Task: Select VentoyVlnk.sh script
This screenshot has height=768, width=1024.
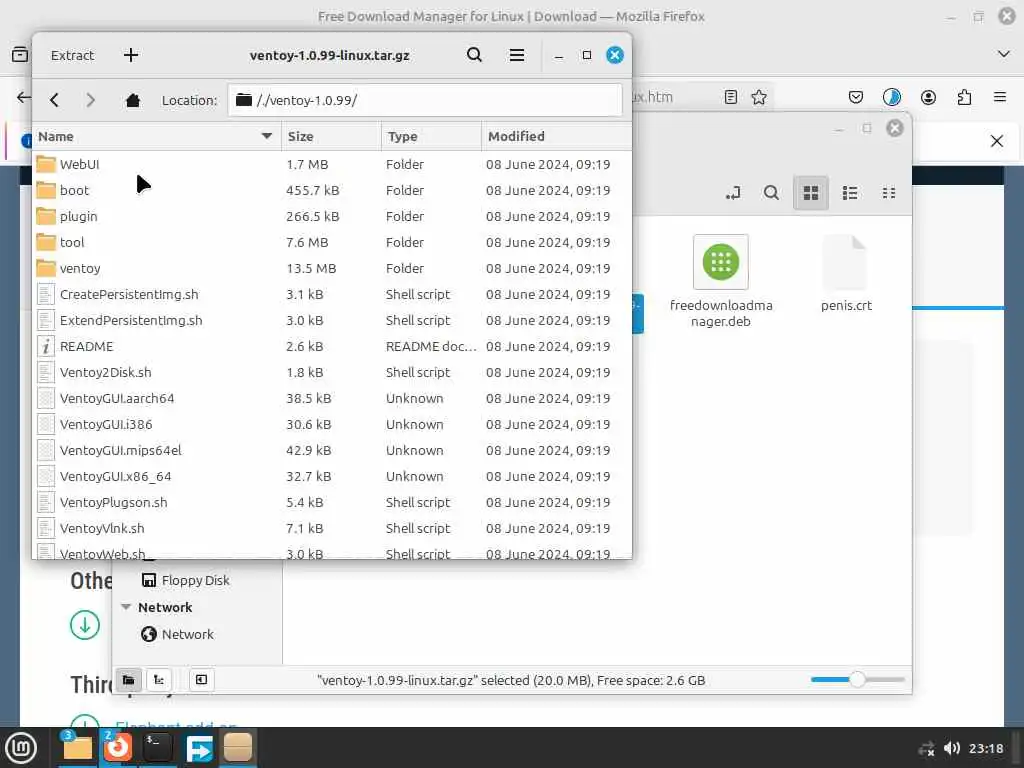Action: point(332,528)
